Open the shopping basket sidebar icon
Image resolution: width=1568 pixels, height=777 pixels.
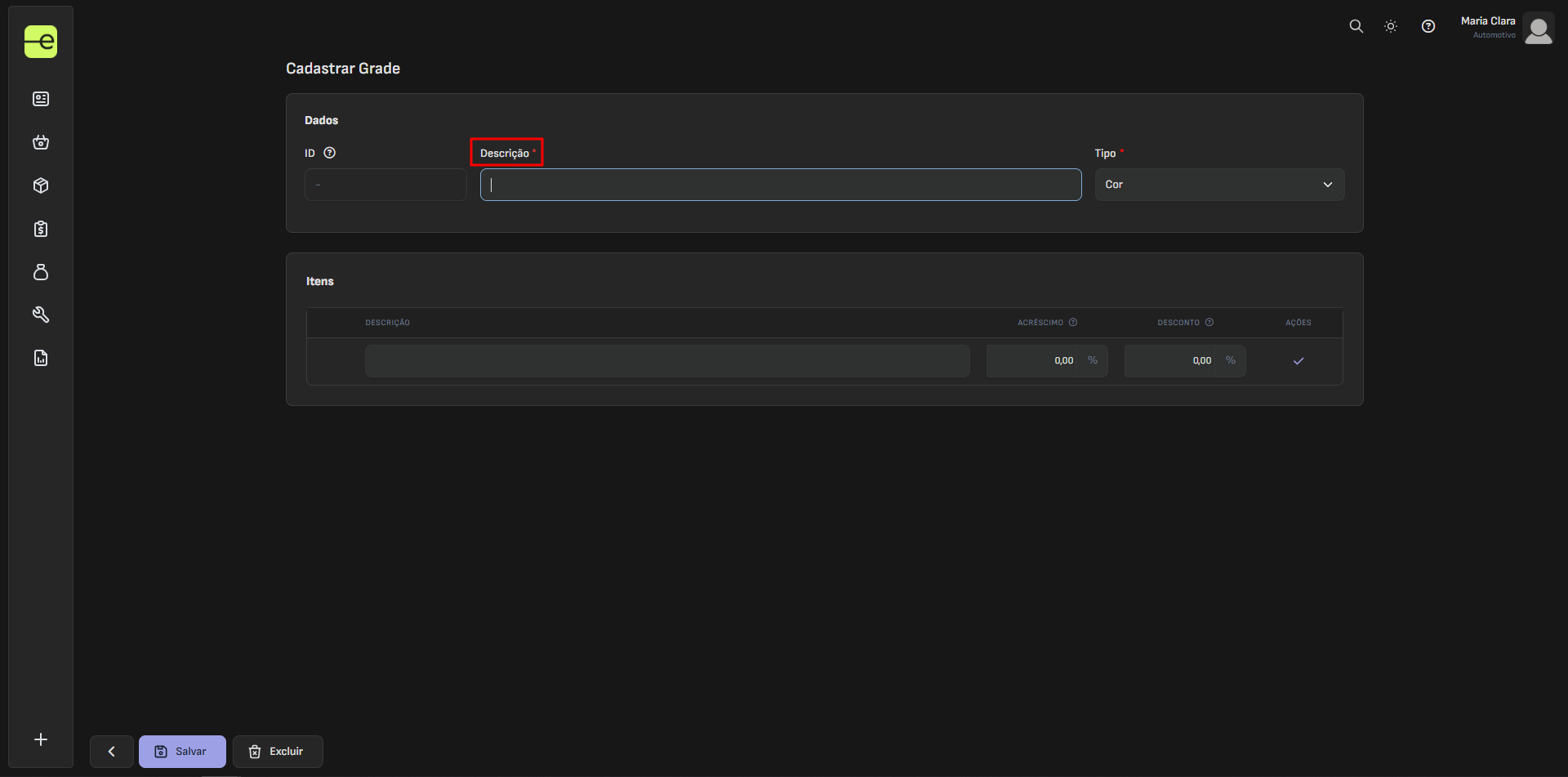pos(41,143)
